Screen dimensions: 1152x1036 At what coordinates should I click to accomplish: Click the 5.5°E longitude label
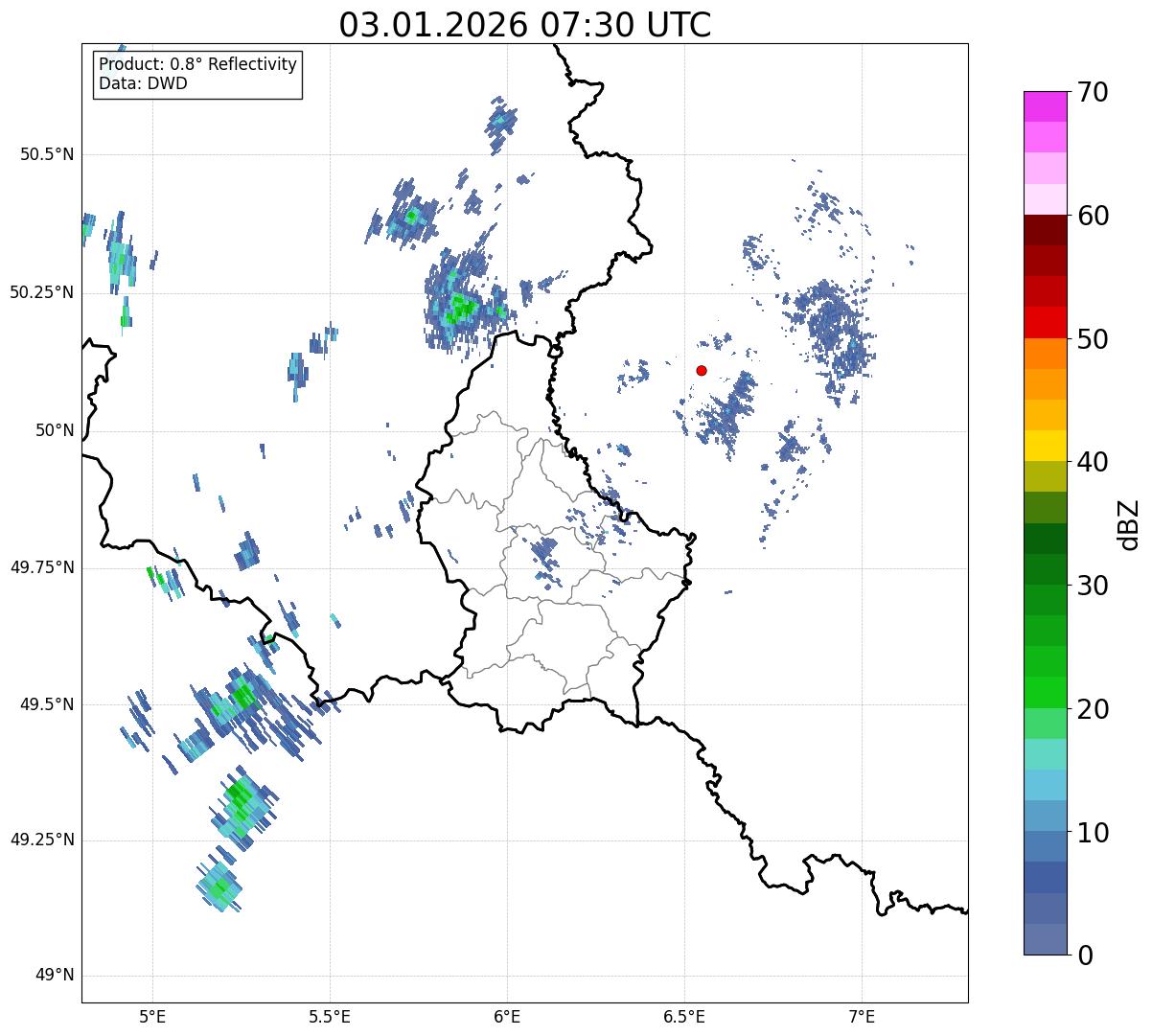[330, 1015]
